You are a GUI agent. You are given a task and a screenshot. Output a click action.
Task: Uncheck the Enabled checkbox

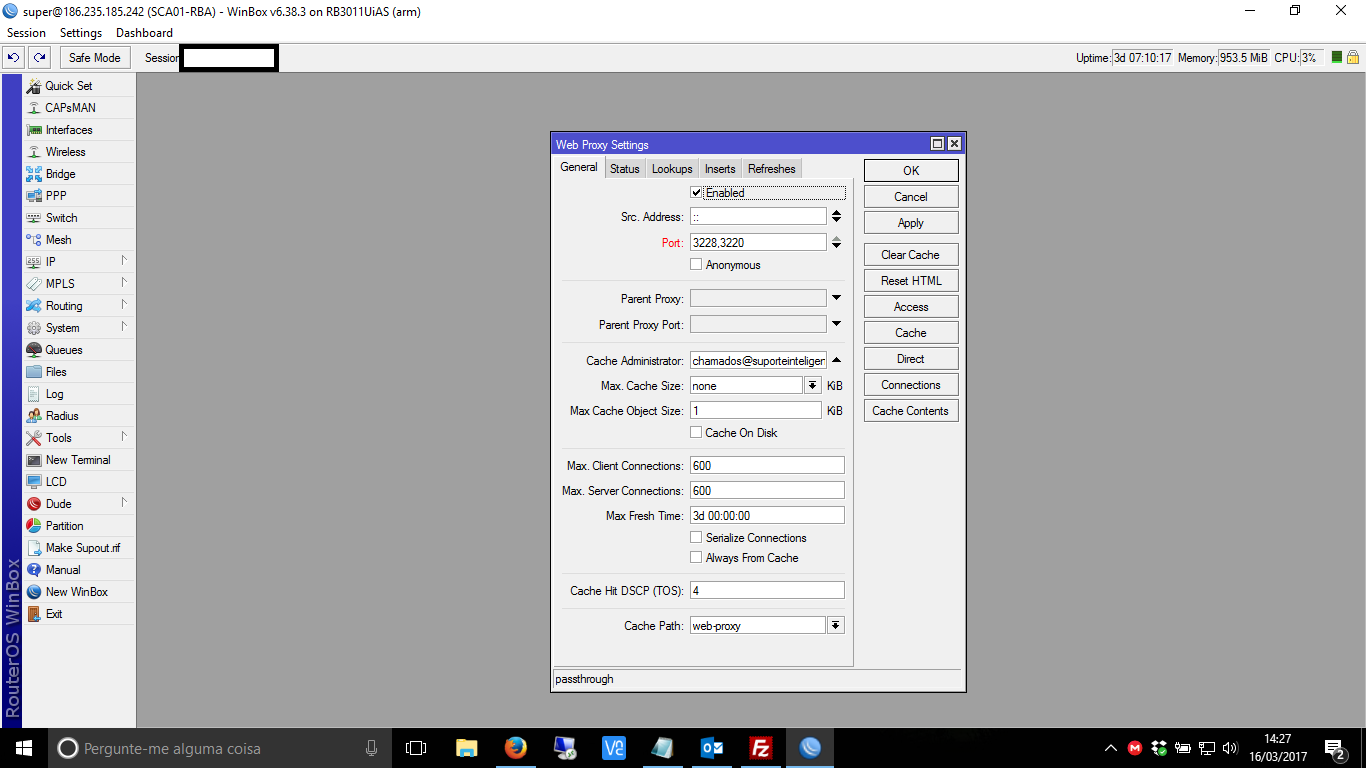tap(697, 193)
